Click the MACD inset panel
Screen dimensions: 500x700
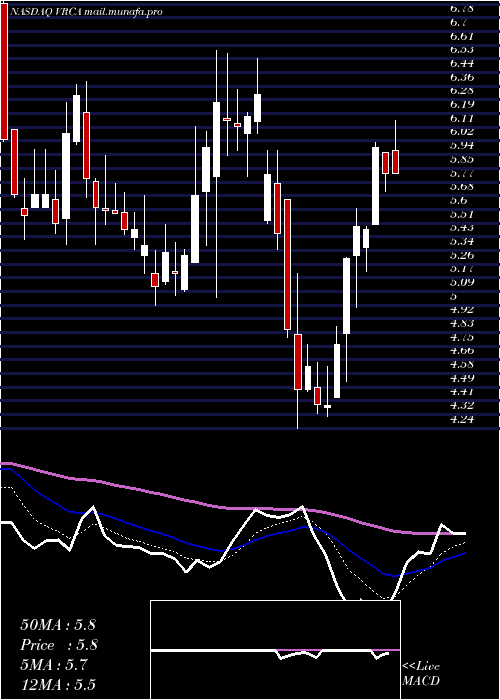click(275, 650)
